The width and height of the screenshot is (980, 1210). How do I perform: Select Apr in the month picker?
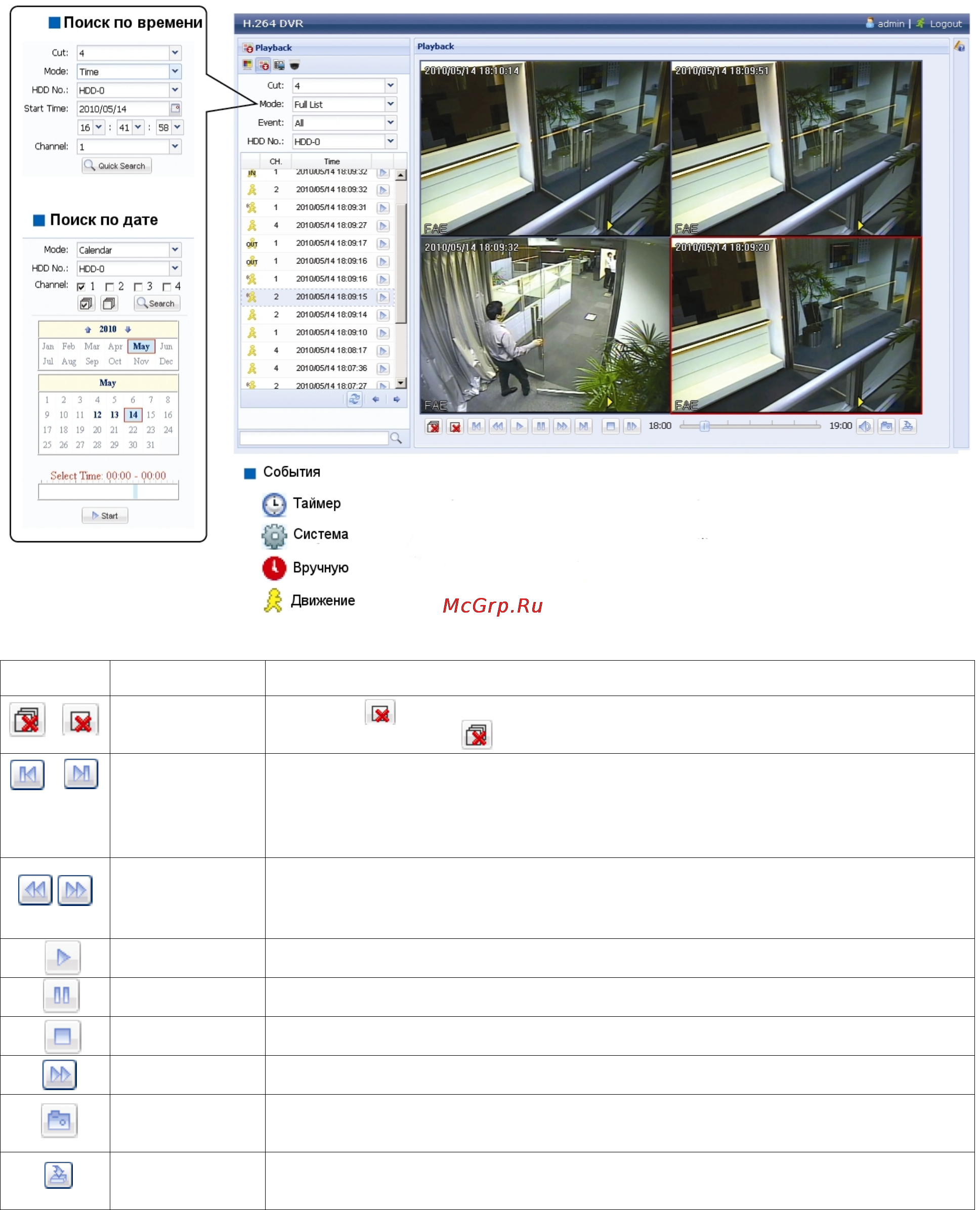pyautogui.click(x=116, y=347)
